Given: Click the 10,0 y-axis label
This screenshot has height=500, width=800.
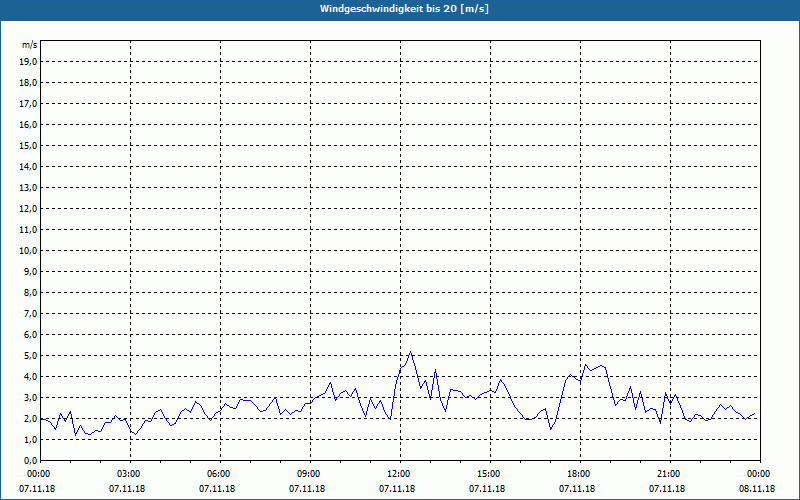Looking at the screenshot, I should pyautogui.click(x=29, y=251).
